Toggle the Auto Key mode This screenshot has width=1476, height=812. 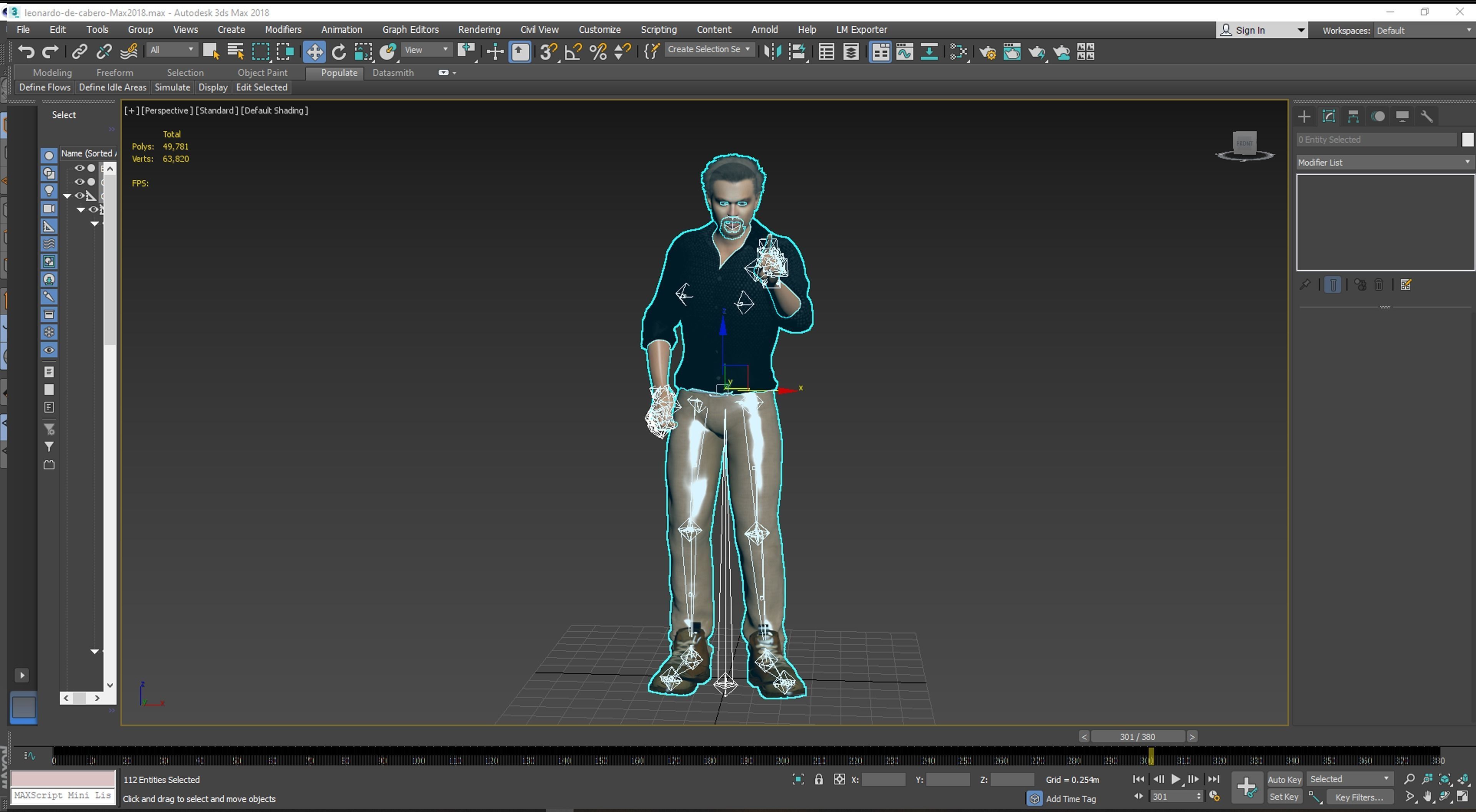point(1285,779)
